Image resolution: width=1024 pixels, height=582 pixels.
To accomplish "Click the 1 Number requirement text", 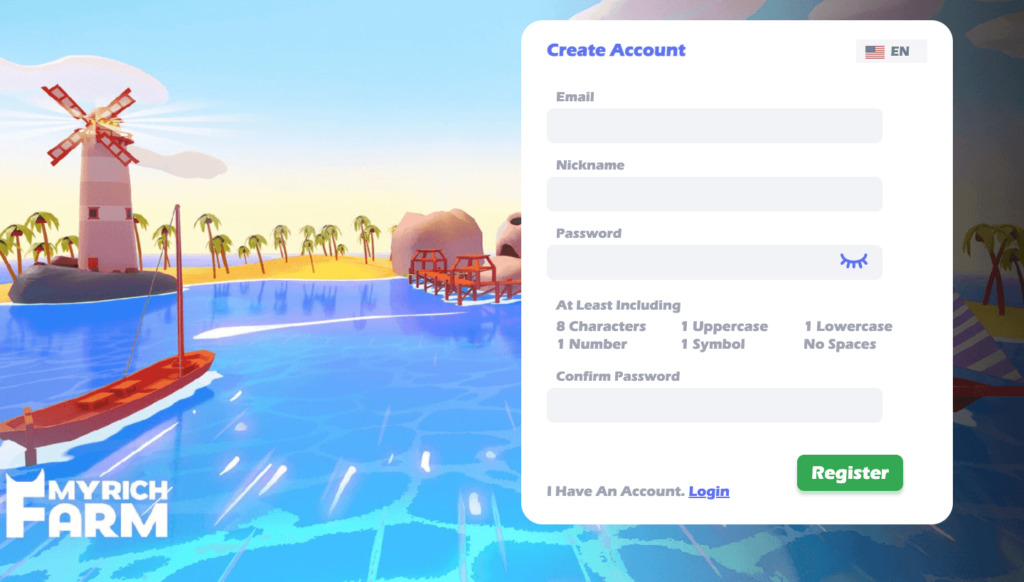I will [x=592, y=344].
